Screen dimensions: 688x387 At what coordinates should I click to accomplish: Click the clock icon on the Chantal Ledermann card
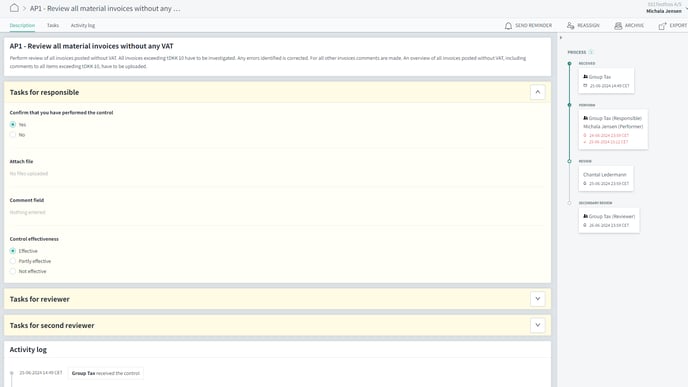point(585,183)
